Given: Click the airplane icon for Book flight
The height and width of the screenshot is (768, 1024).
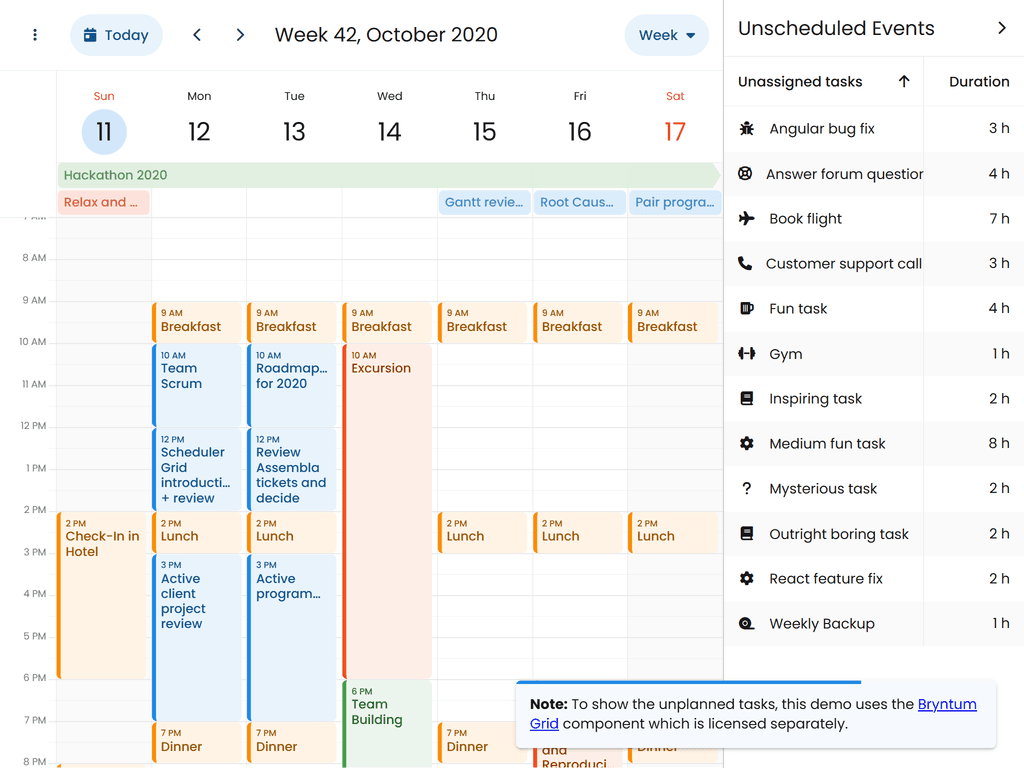Looking at the screenshot, I should [x=746, y=218].
